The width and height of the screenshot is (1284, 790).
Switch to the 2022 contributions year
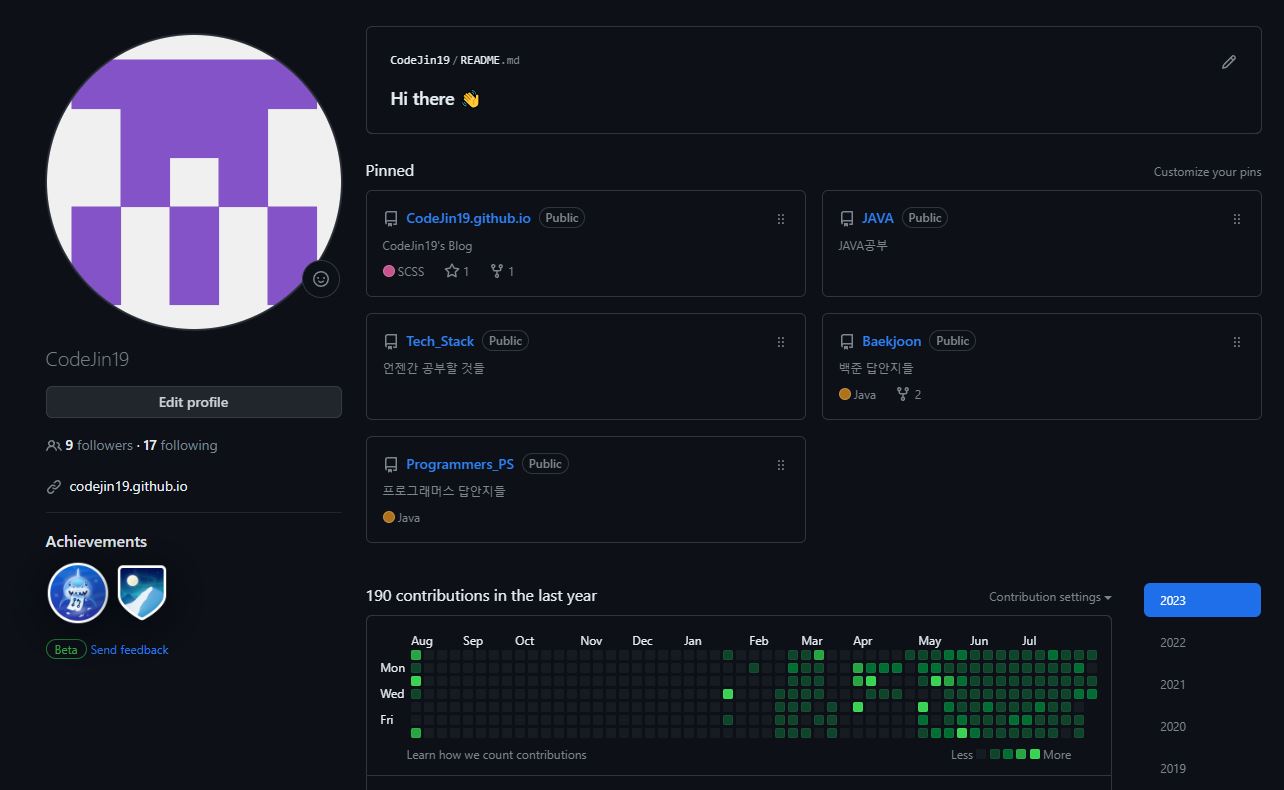pos(1172,642)
